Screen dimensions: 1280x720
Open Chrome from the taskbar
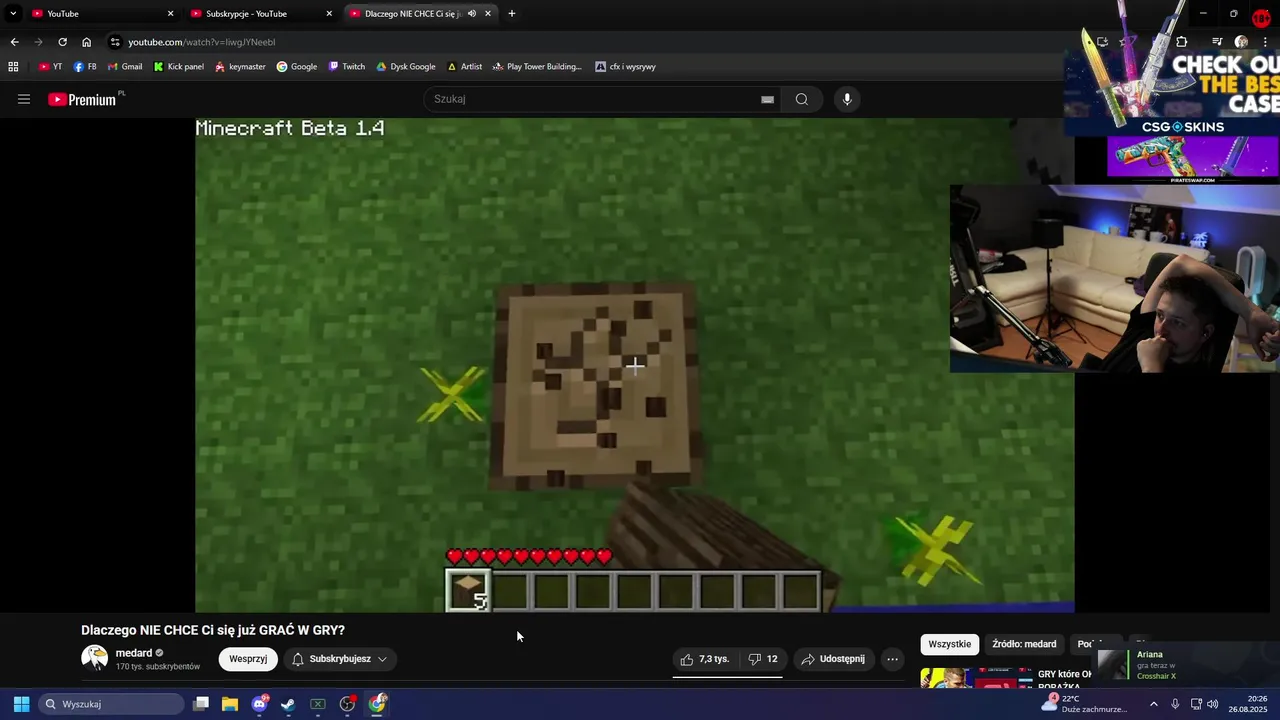377,704
